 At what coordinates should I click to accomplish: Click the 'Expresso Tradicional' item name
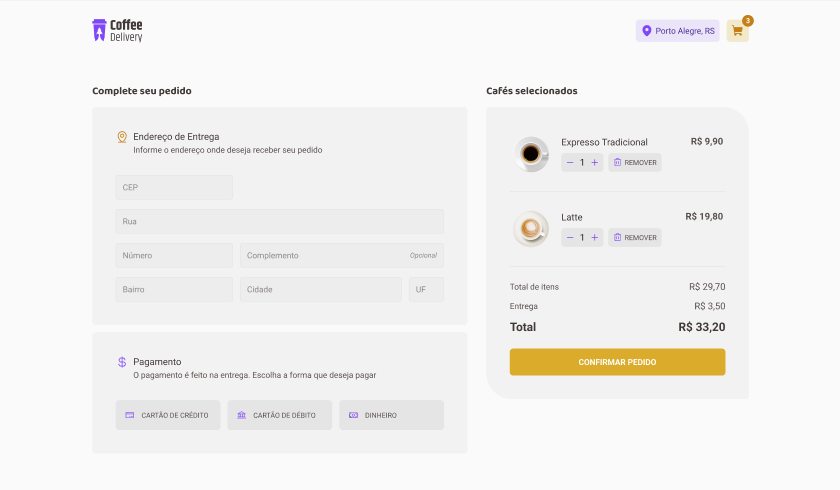click(x=604, y=142)
